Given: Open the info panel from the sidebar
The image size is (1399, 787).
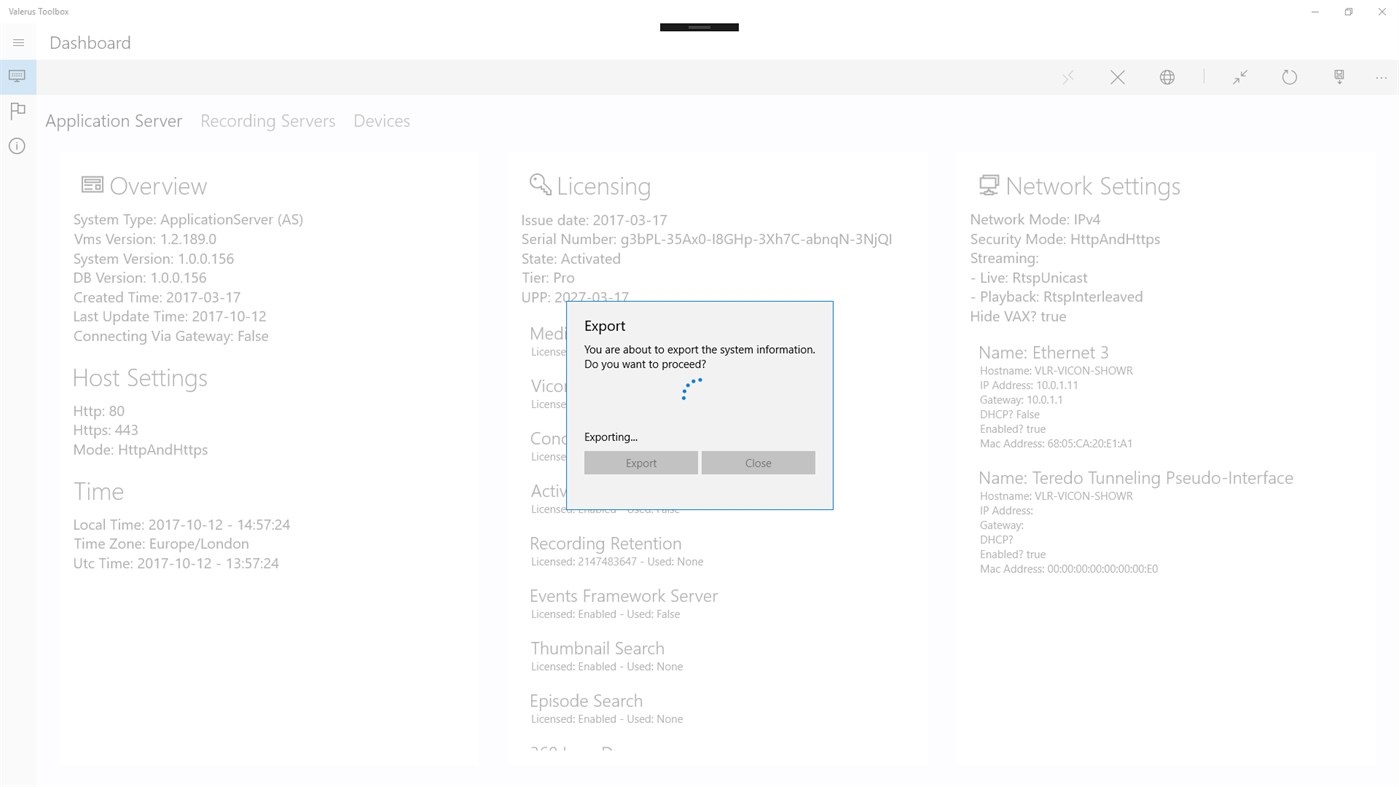Looking at the screenshot, I should pos(16,145).
